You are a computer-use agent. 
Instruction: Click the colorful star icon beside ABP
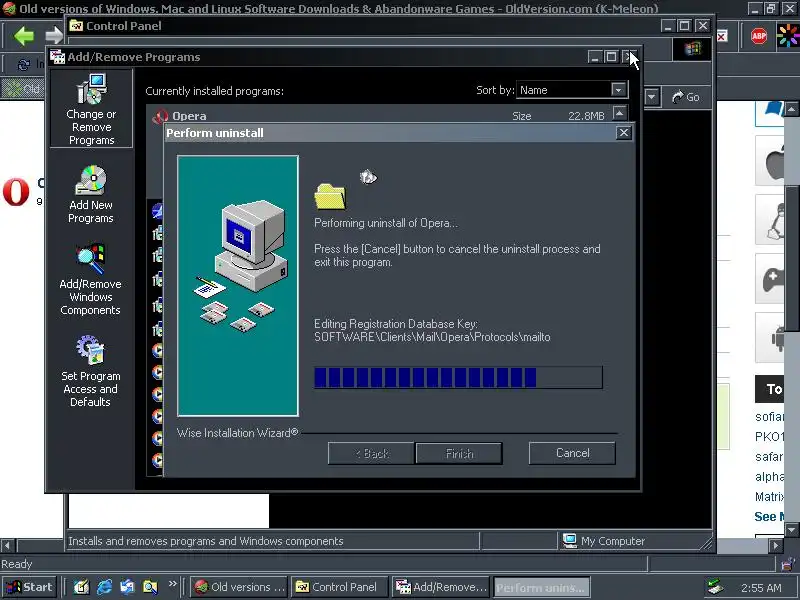pyautogui.click(x=788, y=36)
